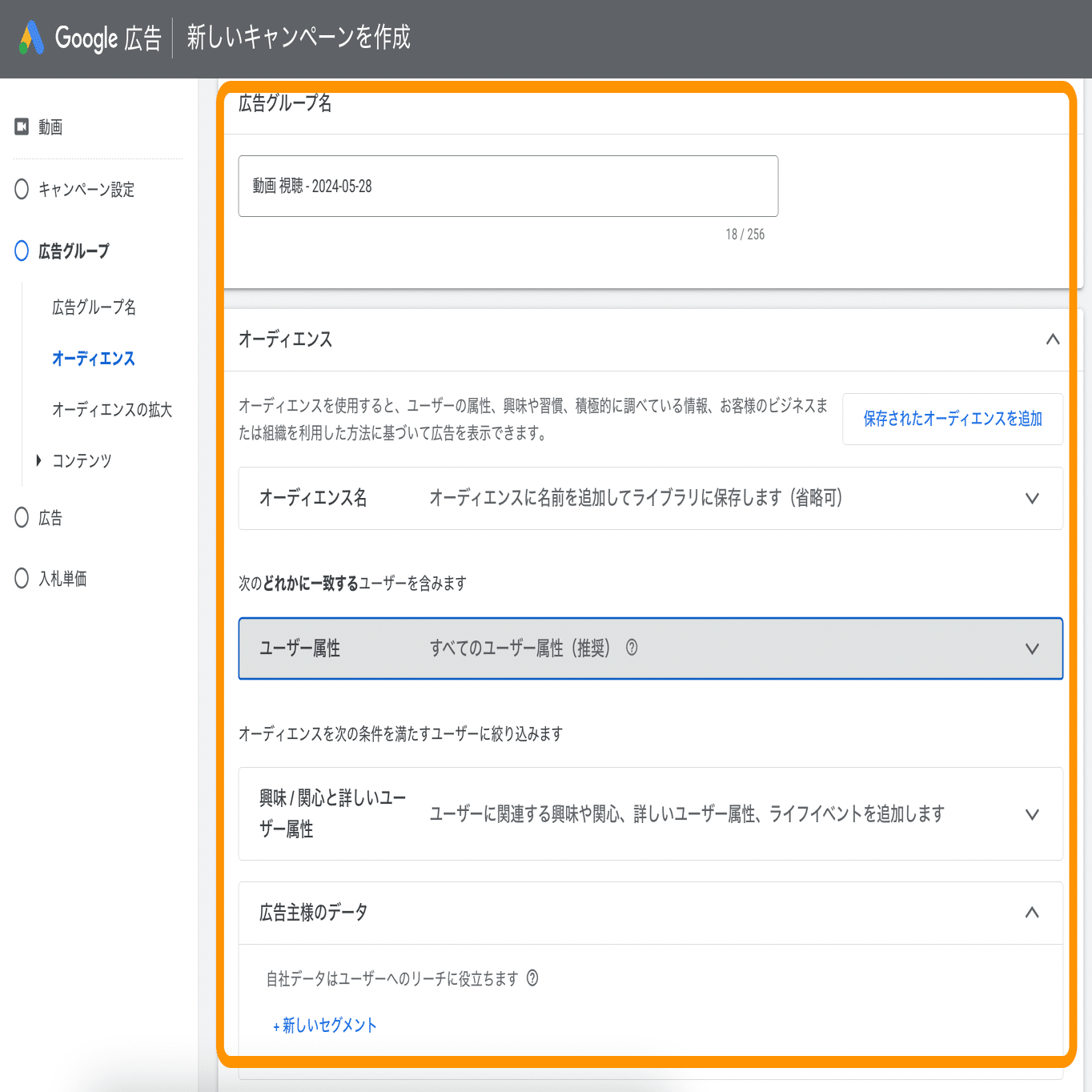The image size is (1092, 1092).
Task: Open キャンペーン設定 in the sidebar
Action: [x=86, y=190]
